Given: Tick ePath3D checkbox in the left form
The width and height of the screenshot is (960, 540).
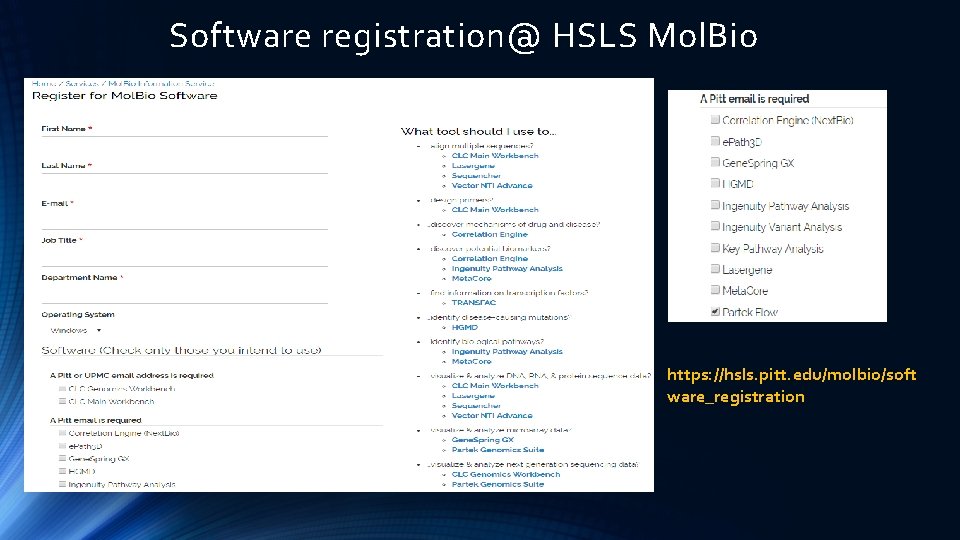Looking at the screenshot, I should click(x=62, y=446).
